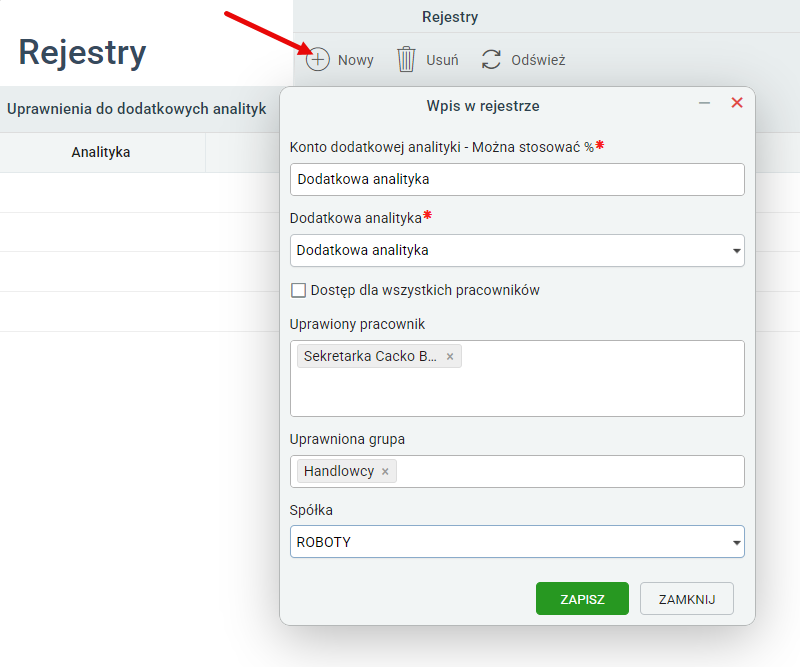This screenshot has height=667, width=800.
Task: Click the Rejestry panel title above the toolbar
Action: [x=450, y=17]
